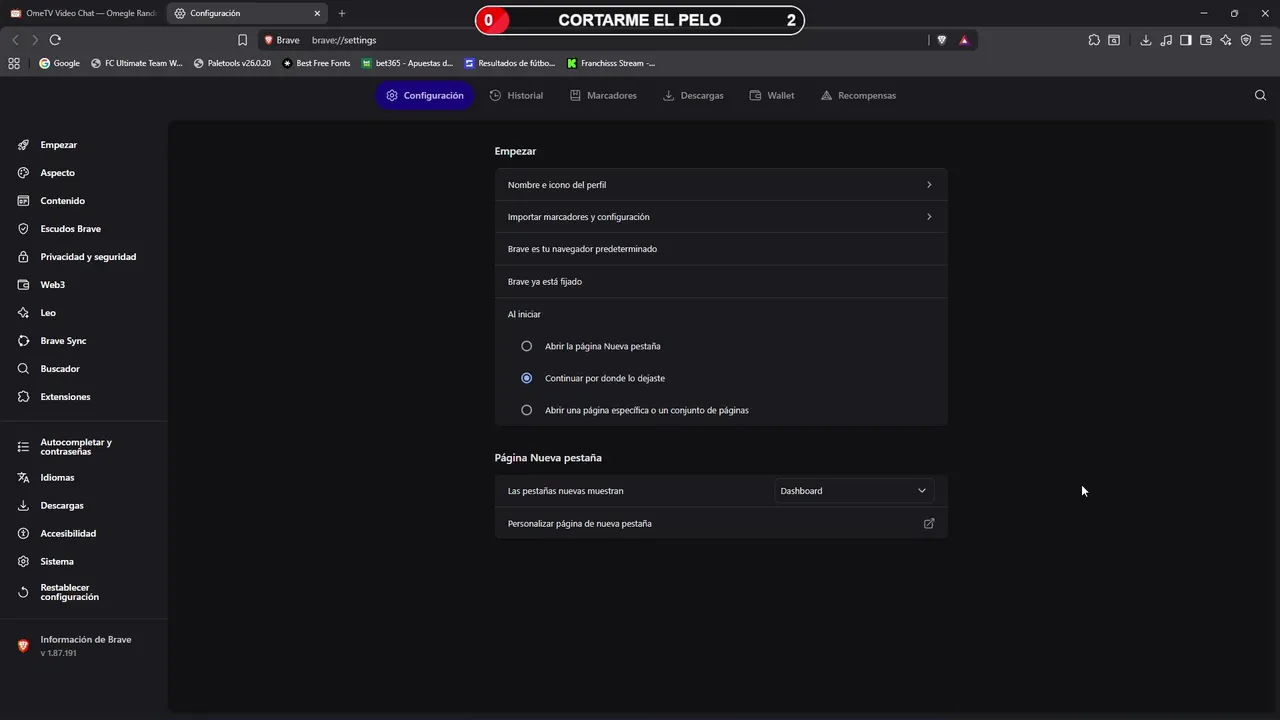This screenshot has width=1280, height=720.
Task: Open bet365 bookmark
Action: 407,63
